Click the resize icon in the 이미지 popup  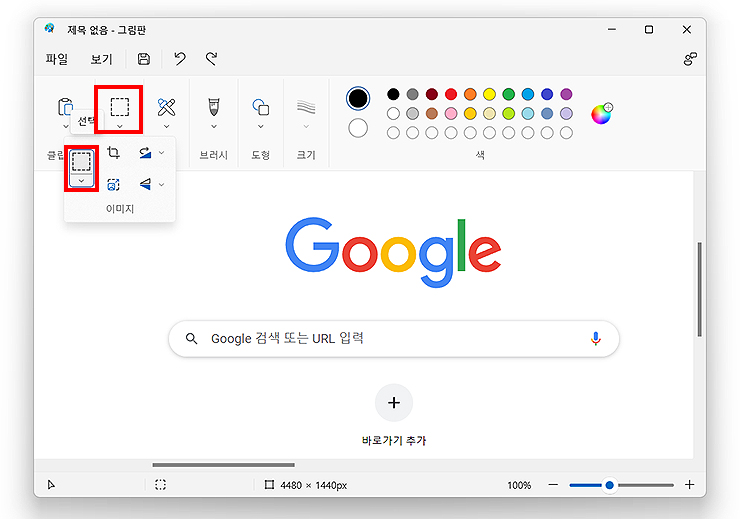113,184
